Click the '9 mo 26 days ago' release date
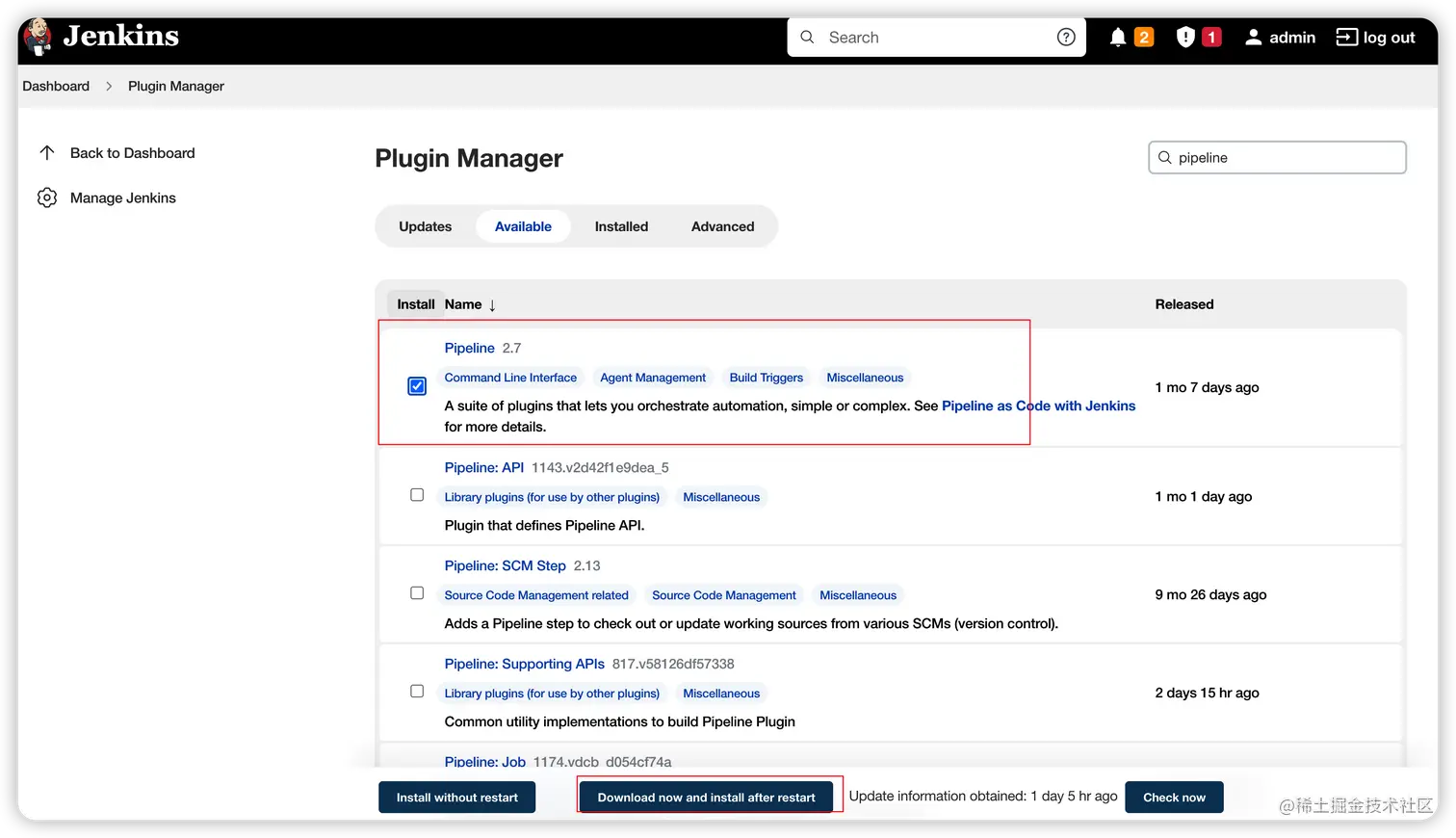The width and height of the screenshot is (1456, 838). click(x=1210, y=594)
